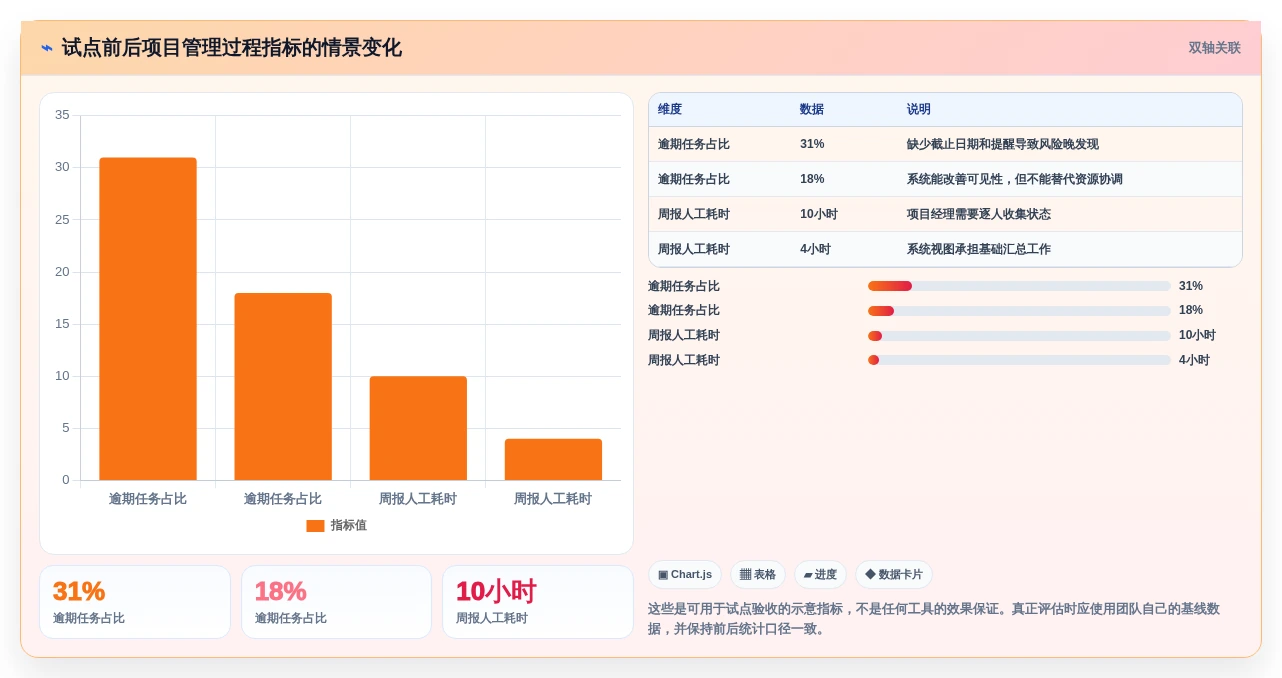The width and height of the screenshot is (1282, 678).
Task: Click the lightning icon beside the title
Action: point(47,48)
